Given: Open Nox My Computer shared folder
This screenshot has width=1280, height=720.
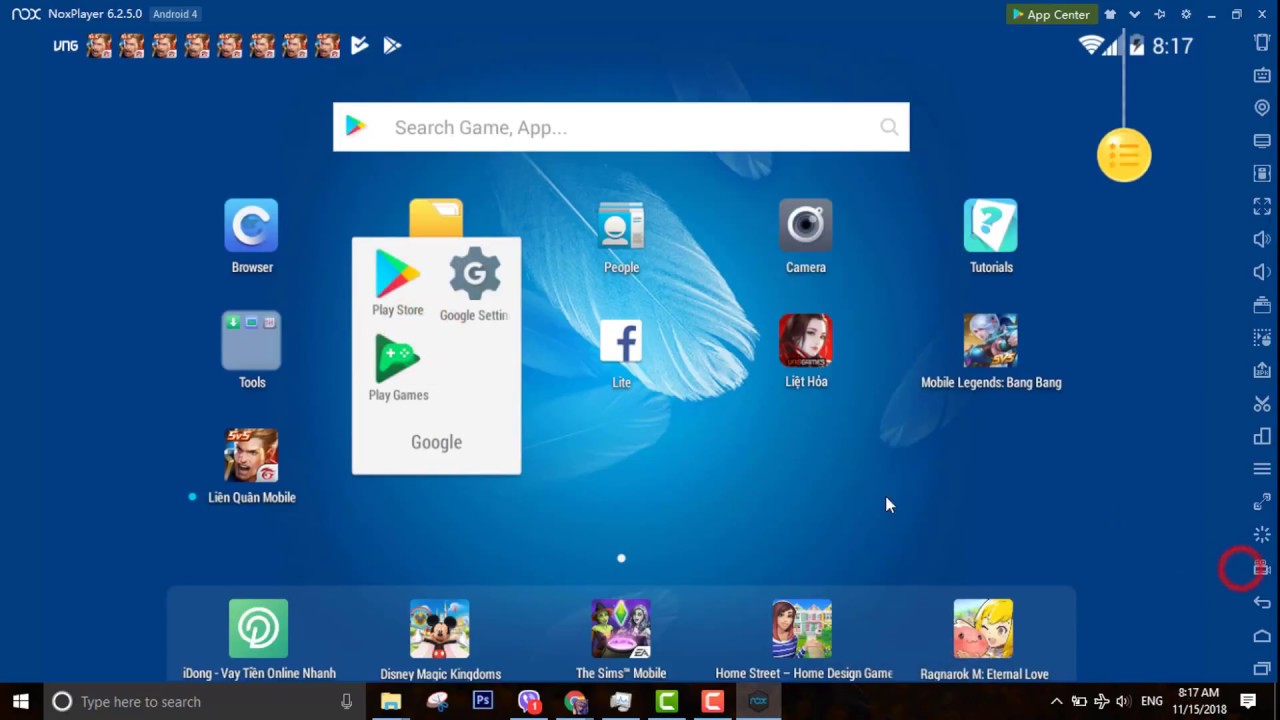Looking at the screenshot, I should [1262, 141].
